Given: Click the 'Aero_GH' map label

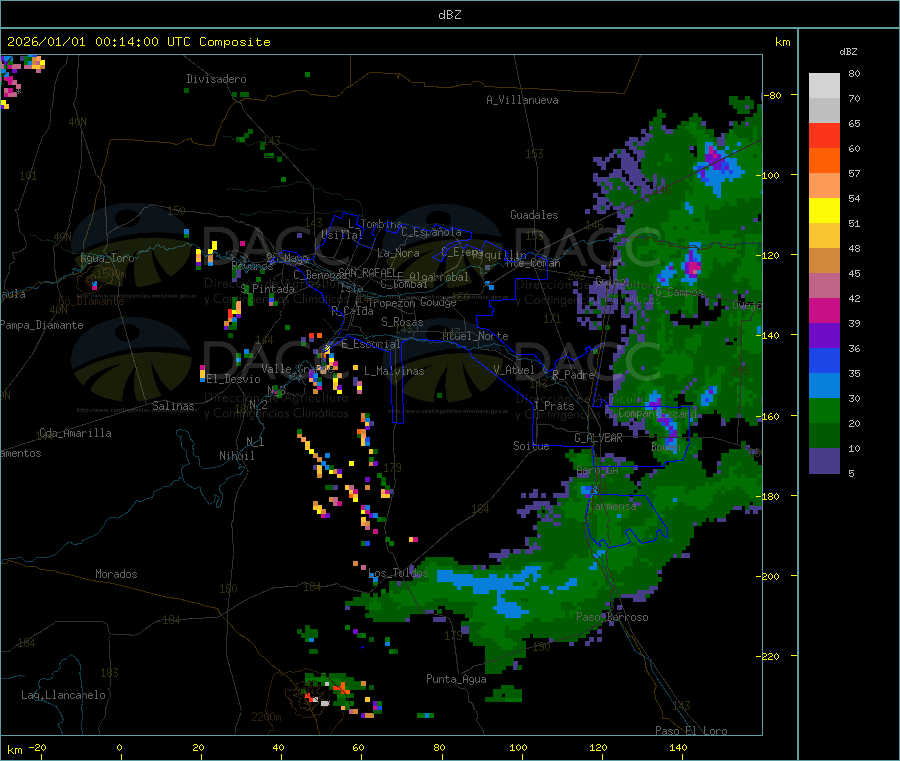Looking at the screenshot, I should [598, 470].
